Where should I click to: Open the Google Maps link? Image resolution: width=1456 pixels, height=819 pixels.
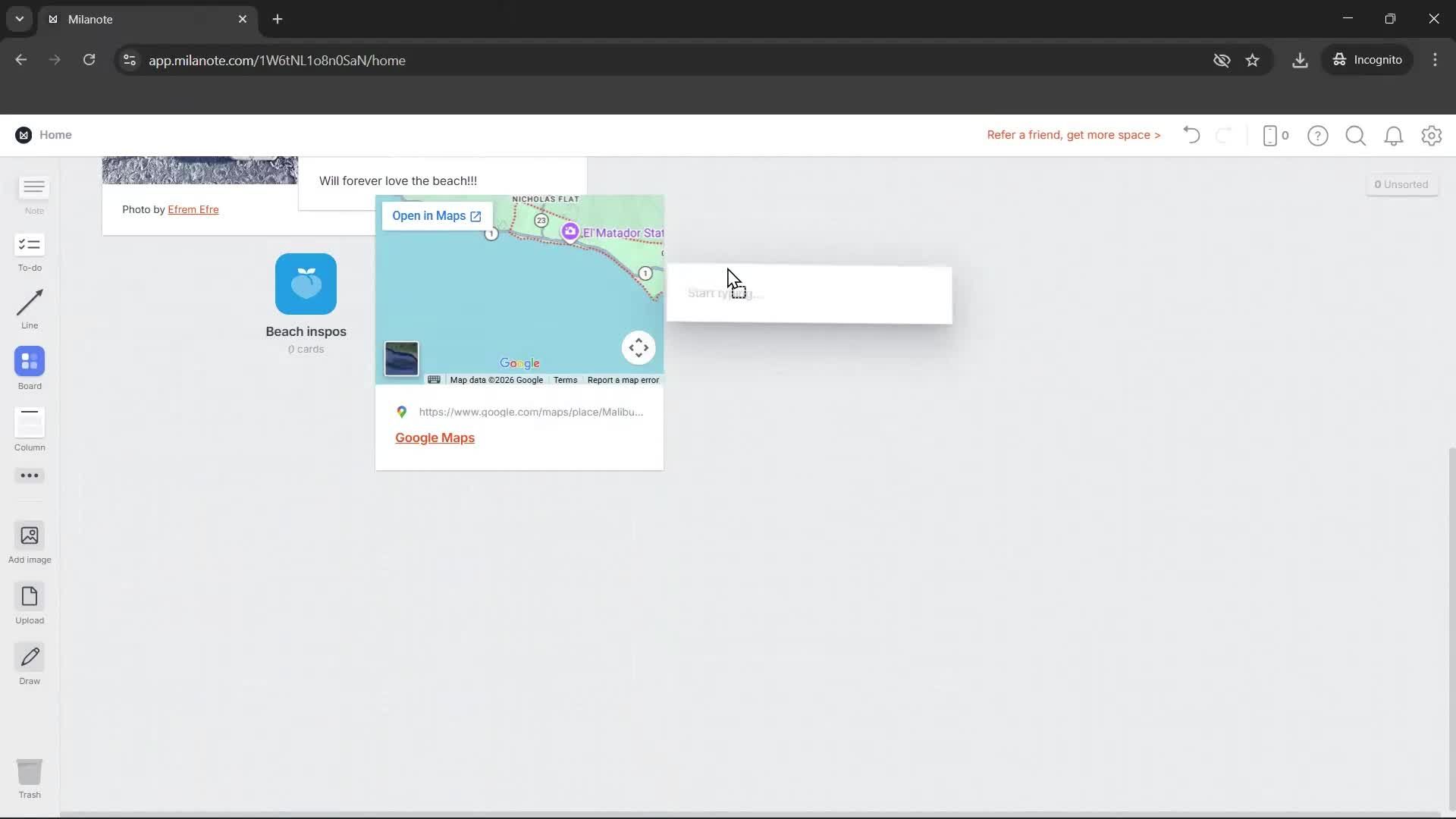[x=435, y=438]
